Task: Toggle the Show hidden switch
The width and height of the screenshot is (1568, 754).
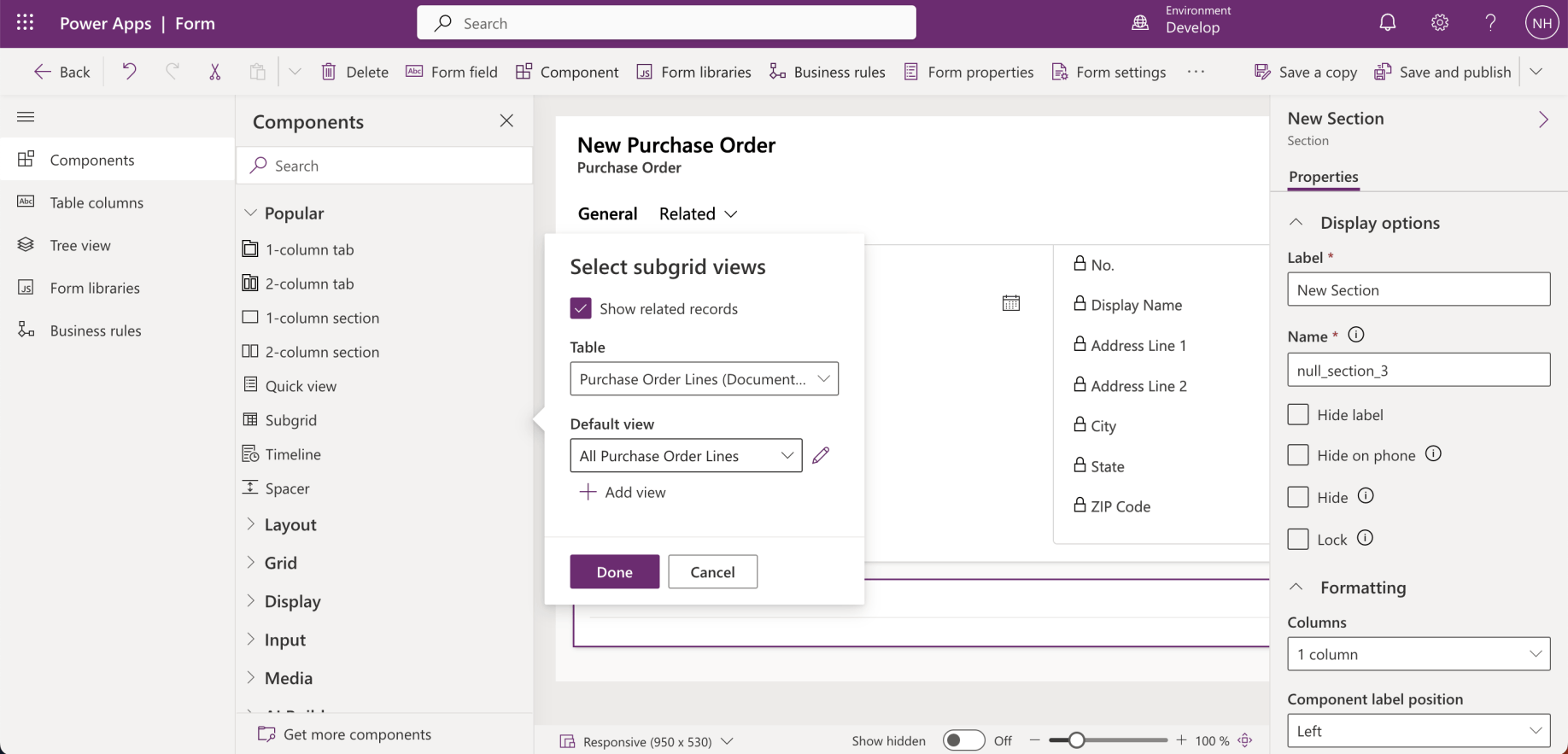Action: (x=963, y=740)
